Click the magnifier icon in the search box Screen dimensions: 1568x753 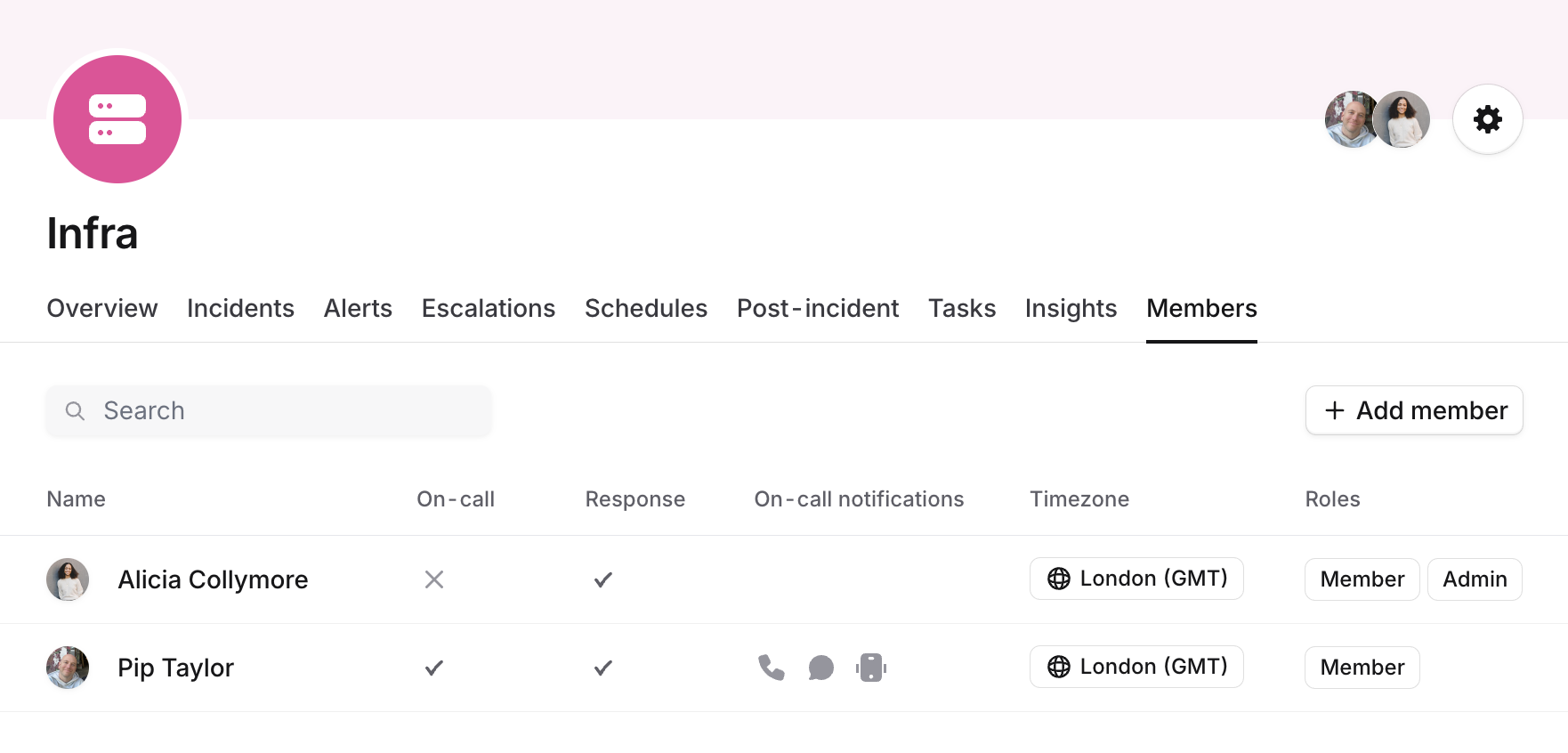(x=76, y=411)
